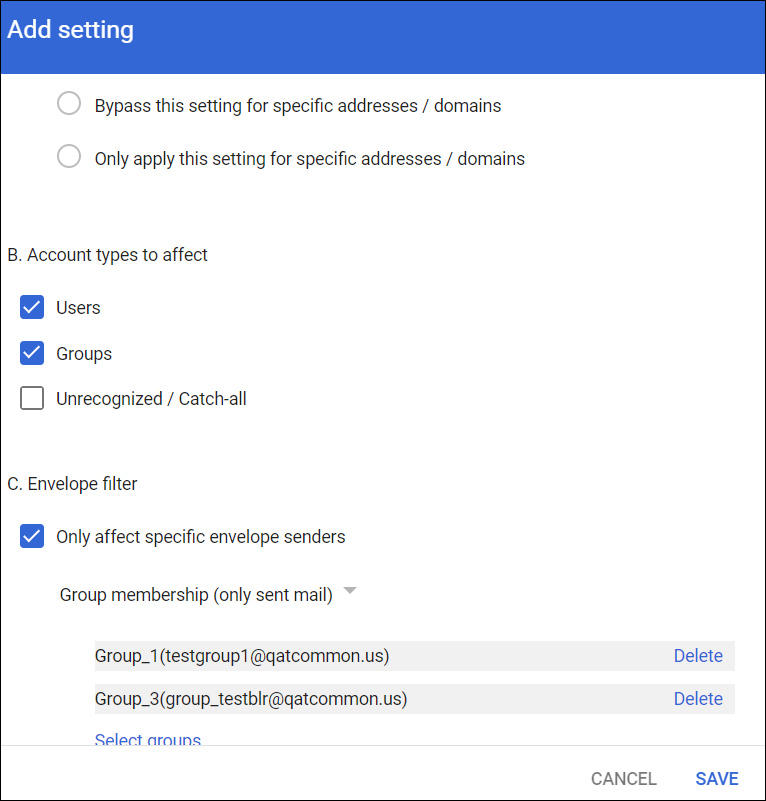
Task: Click the C. Envelope filter heading
Action: 72,484
